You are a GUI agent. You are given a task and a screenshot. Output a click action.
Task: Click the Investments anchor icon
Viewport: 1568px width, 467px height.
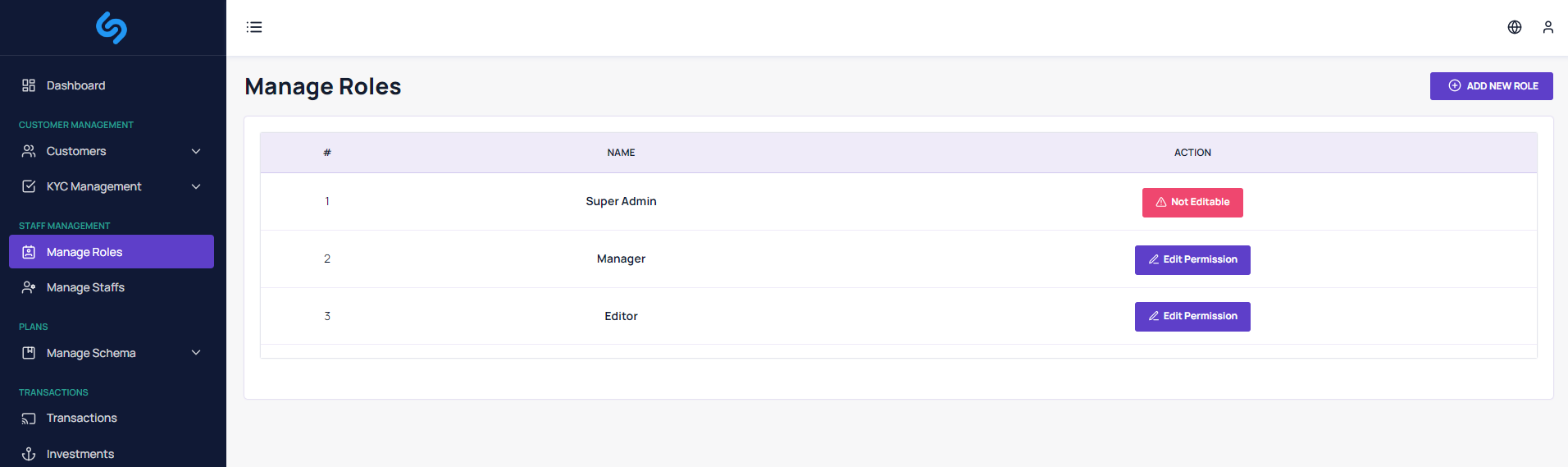tap(29, 454)
